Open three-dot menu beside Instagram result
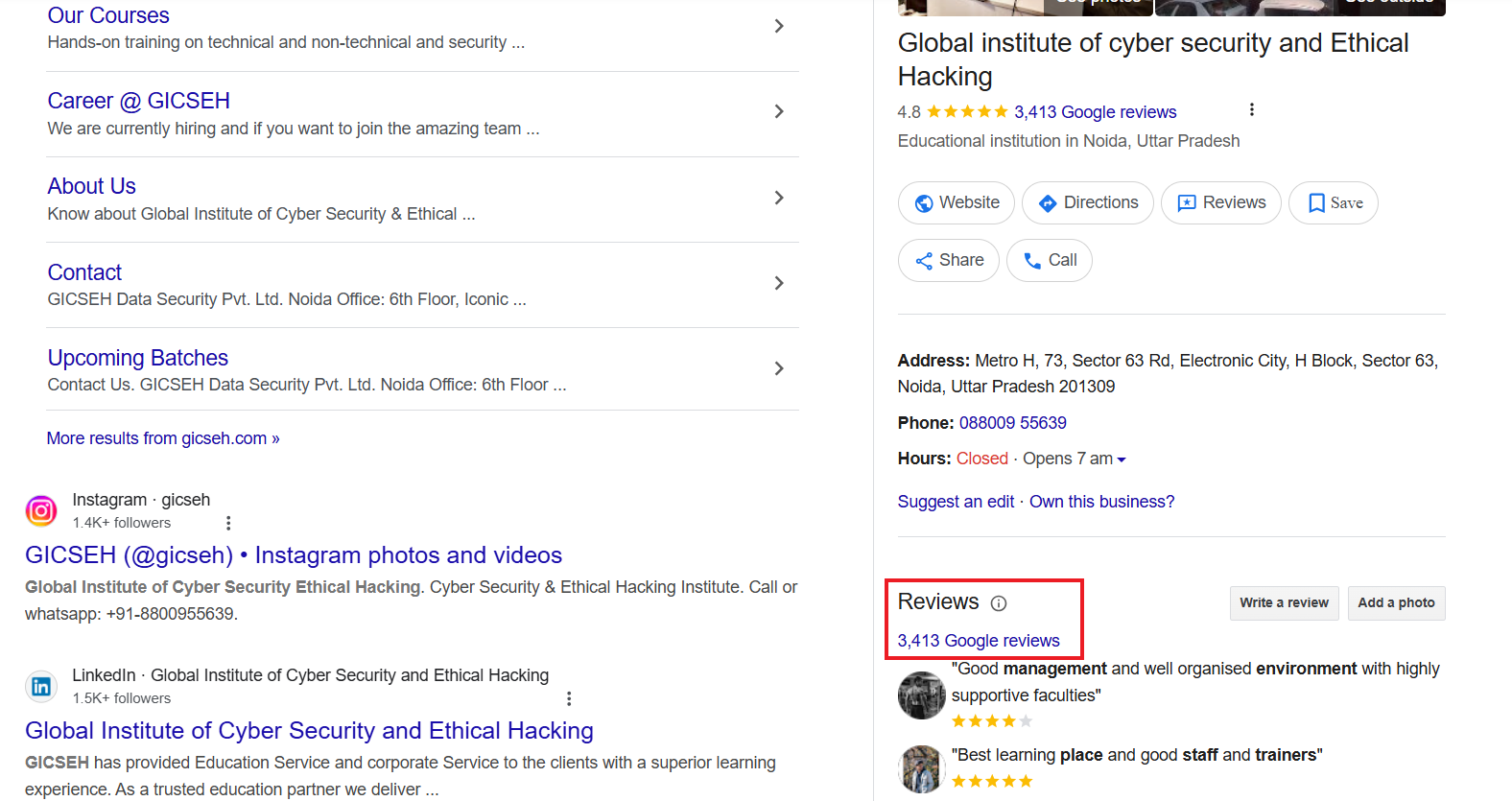Viewport: 1512px width, 801px height. click(x=228, y=523)
